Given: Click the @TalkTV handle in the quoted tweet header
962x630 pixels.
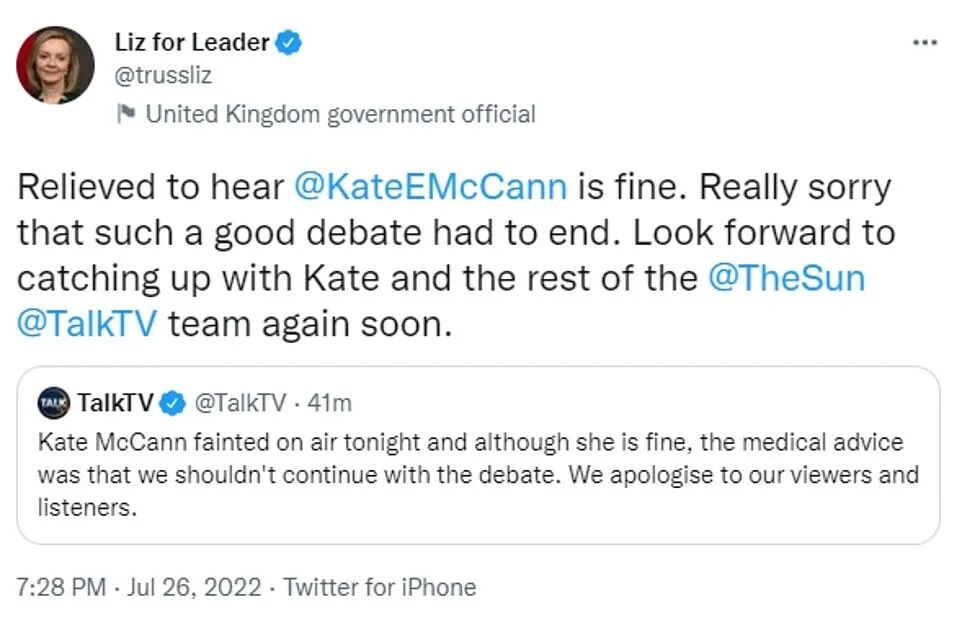Looking at the screenshot, I should pyautogui.click(x=238, y=403).
